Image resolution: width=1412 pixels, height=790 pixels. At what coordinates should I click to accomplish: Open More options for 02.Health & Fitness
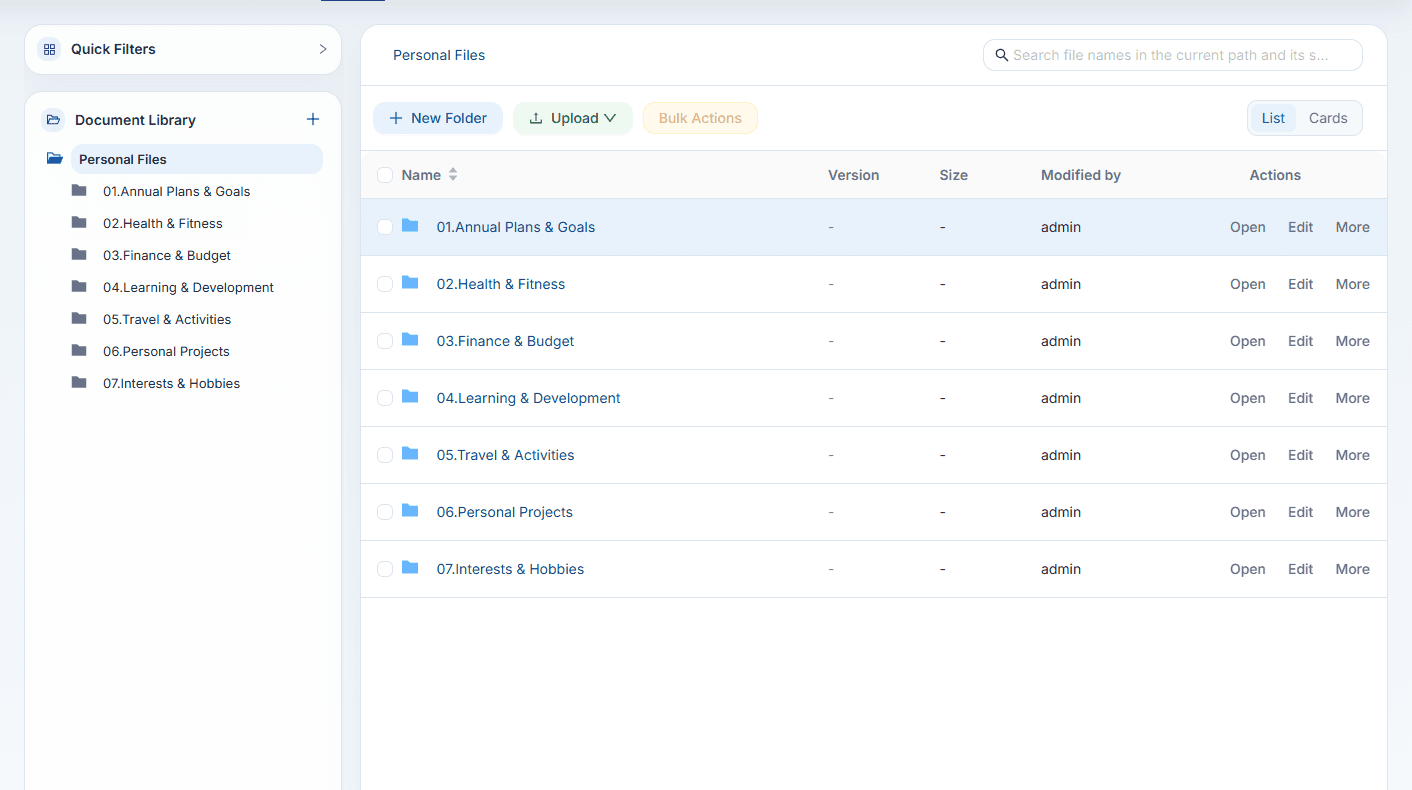click(1352, 284)
